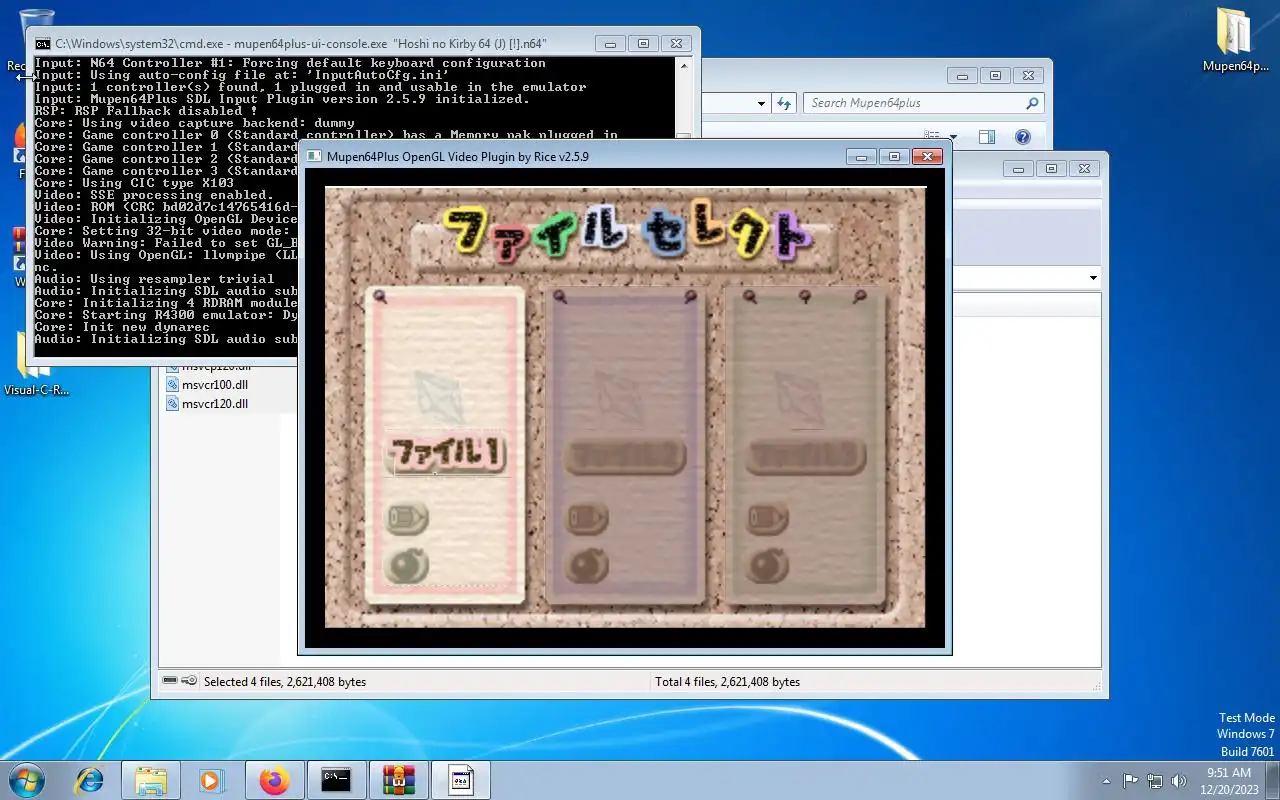Image resolution: width=1280 pixels, height=800 pixels.
Task: Open the cmd.exe window system menu icon
Action: tap(42, 44)
